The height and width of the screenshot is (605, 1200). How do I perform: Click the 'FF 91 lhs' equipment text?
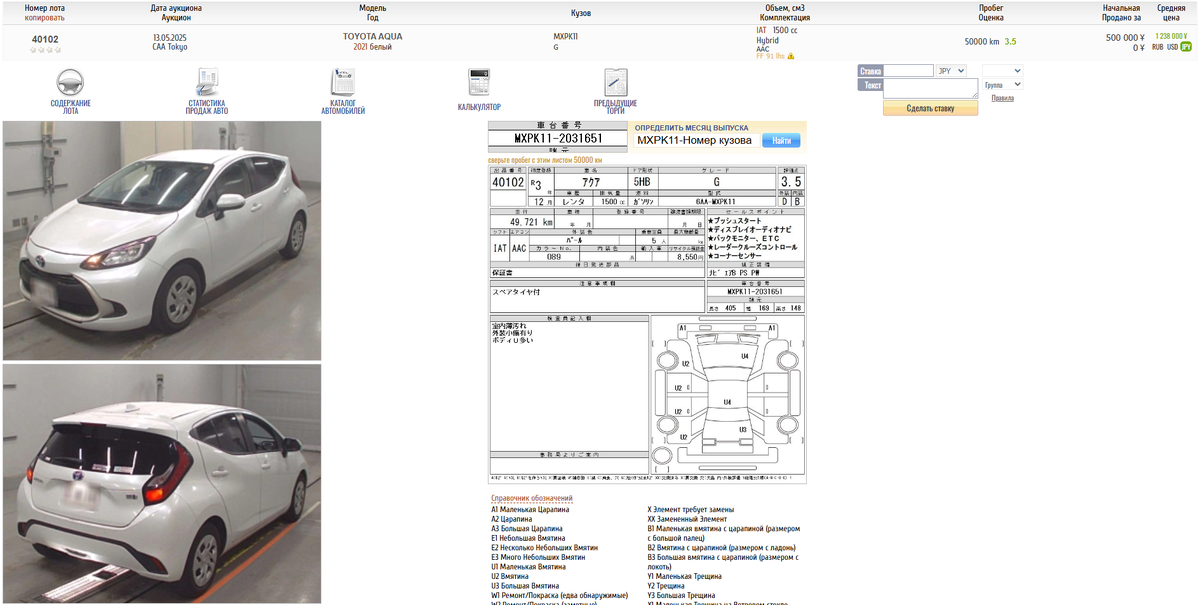coord(770,56)
